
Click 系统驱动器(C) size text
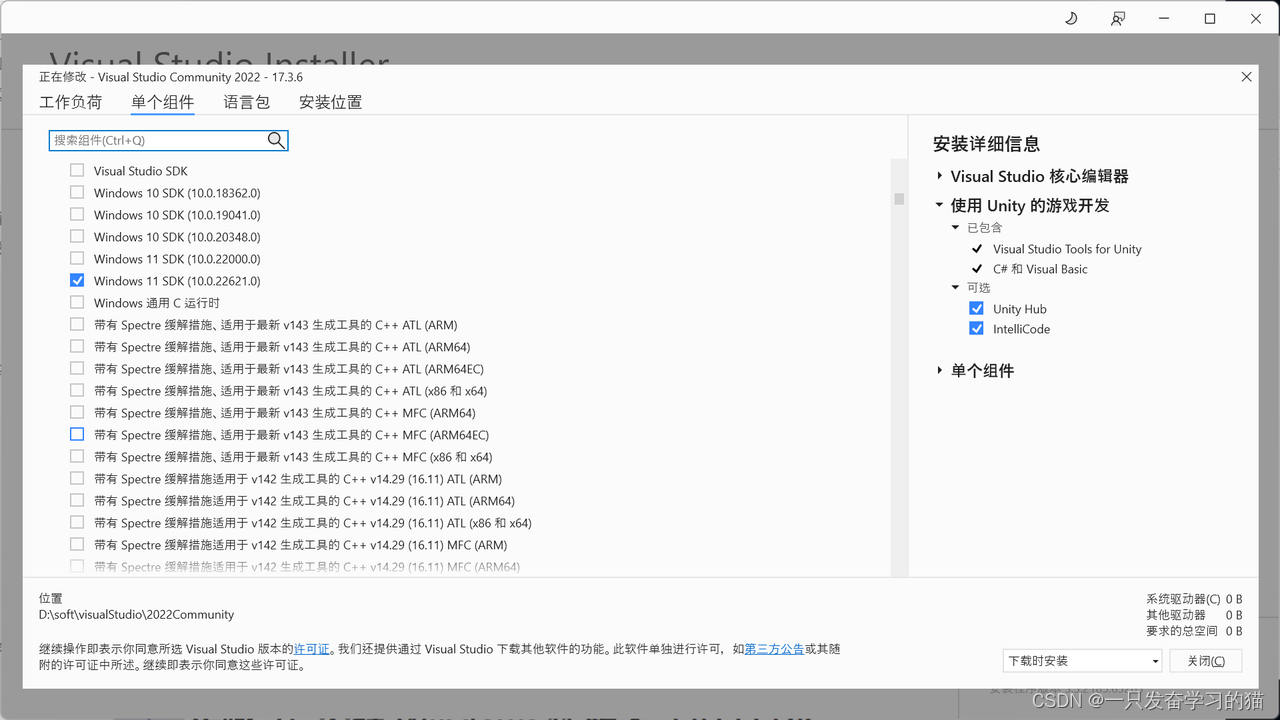1194,599
